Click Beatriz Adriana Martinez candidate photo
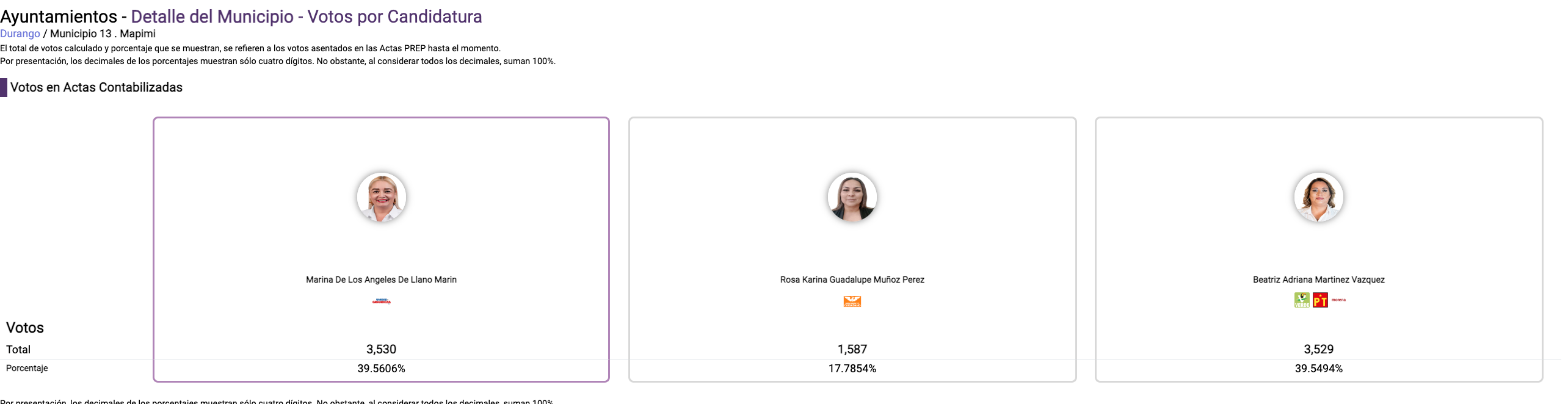Viewport: 1568px width, 404px height. [1318, 197]
